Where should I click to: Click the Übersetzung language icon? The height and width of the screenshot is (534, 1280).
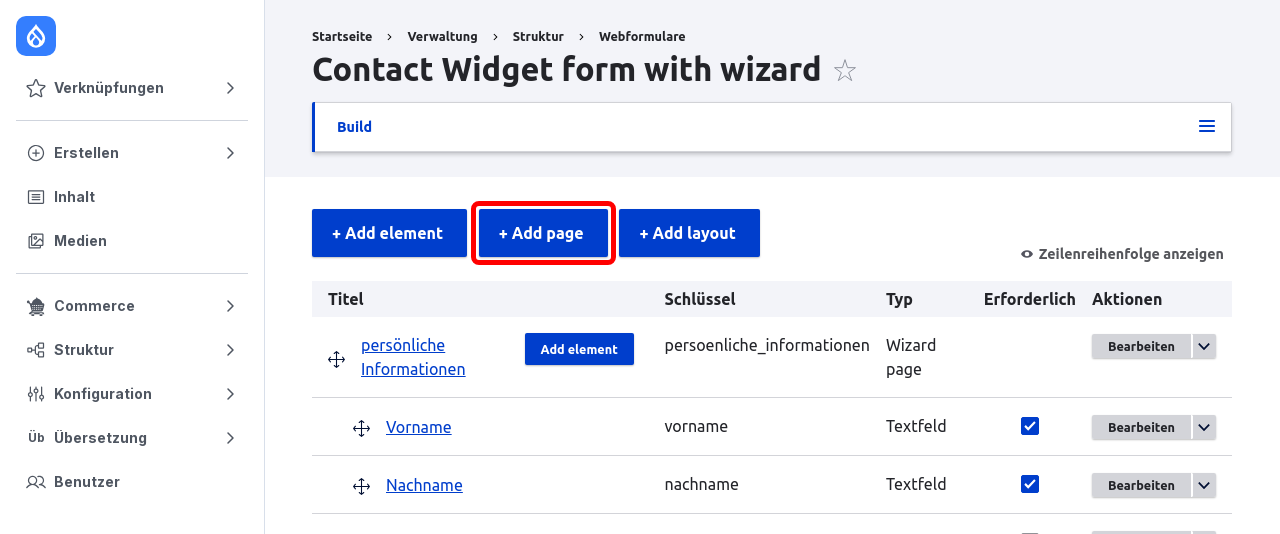36,438
